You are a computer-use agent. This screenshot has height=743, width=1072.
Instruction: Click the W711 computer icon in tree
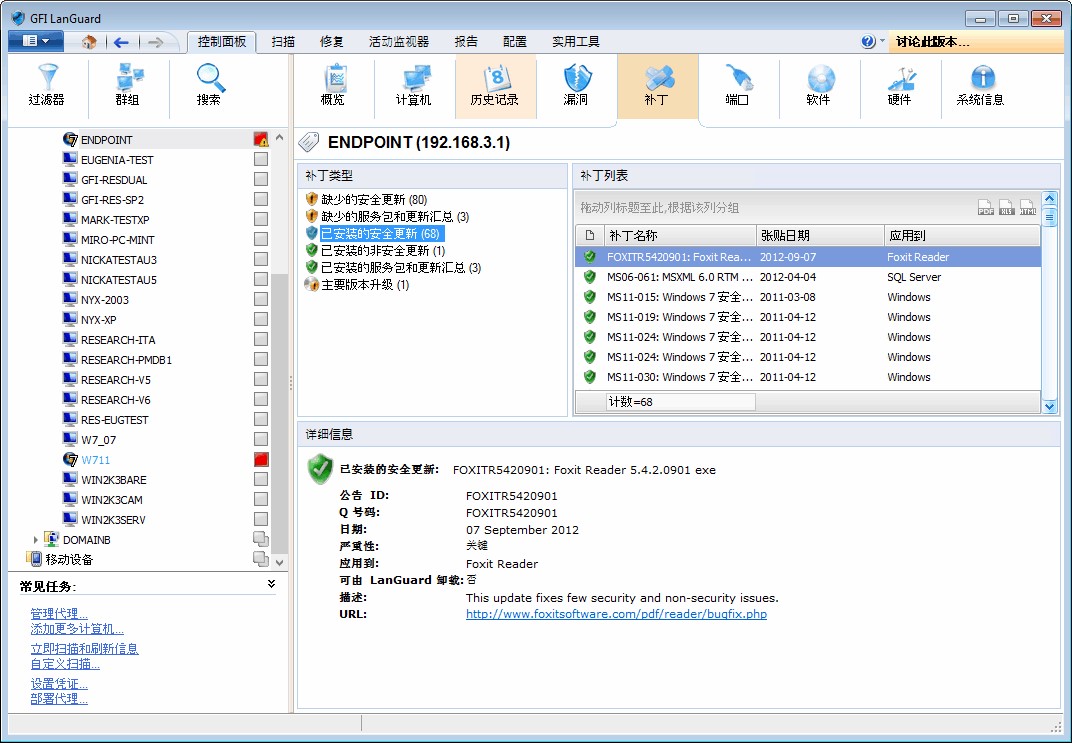70,459
